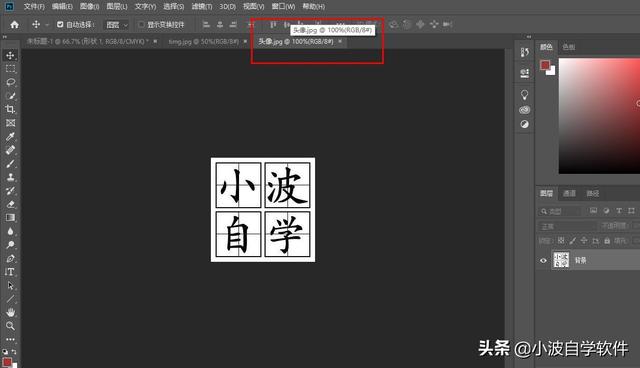The image size is (640, 368).
Task: Swap foreground and background colors arrow
Action: click(x=14, y=352)
